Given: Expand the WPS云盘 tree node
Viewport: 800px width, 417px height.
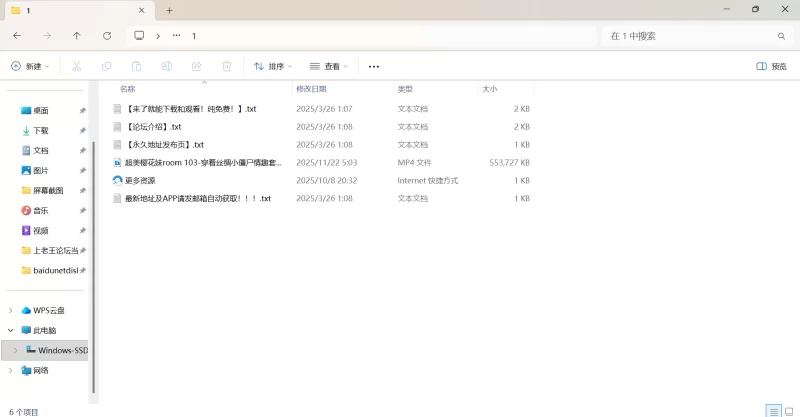Looking at the screenshot, I should click(x=11, y=310).
